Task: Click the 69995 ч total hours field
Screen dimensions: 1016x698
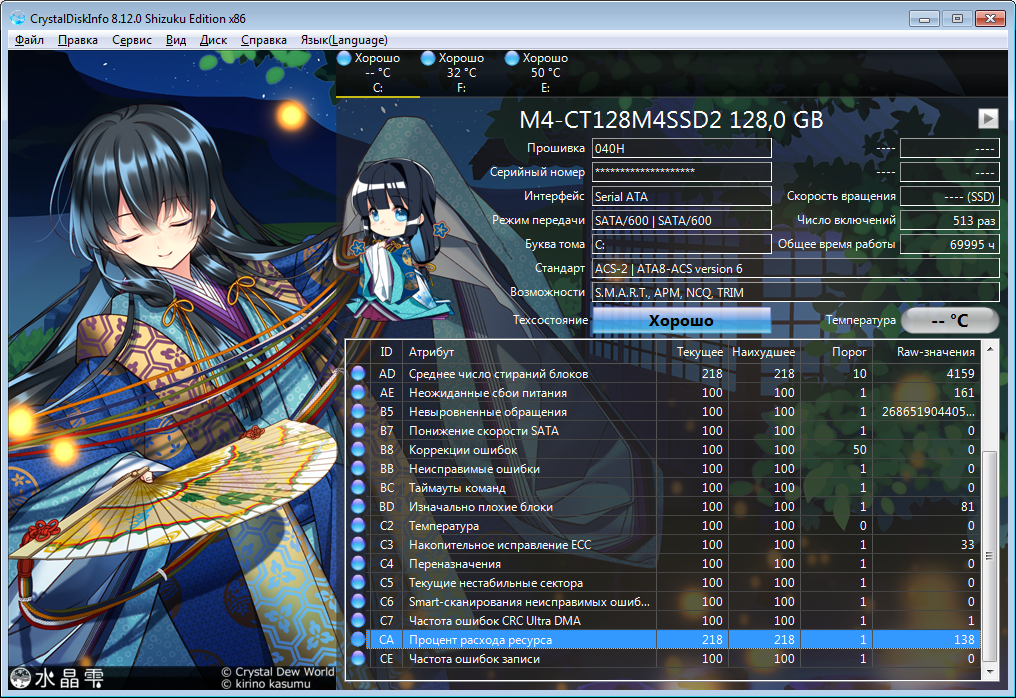Action: (x=950, y=244)
